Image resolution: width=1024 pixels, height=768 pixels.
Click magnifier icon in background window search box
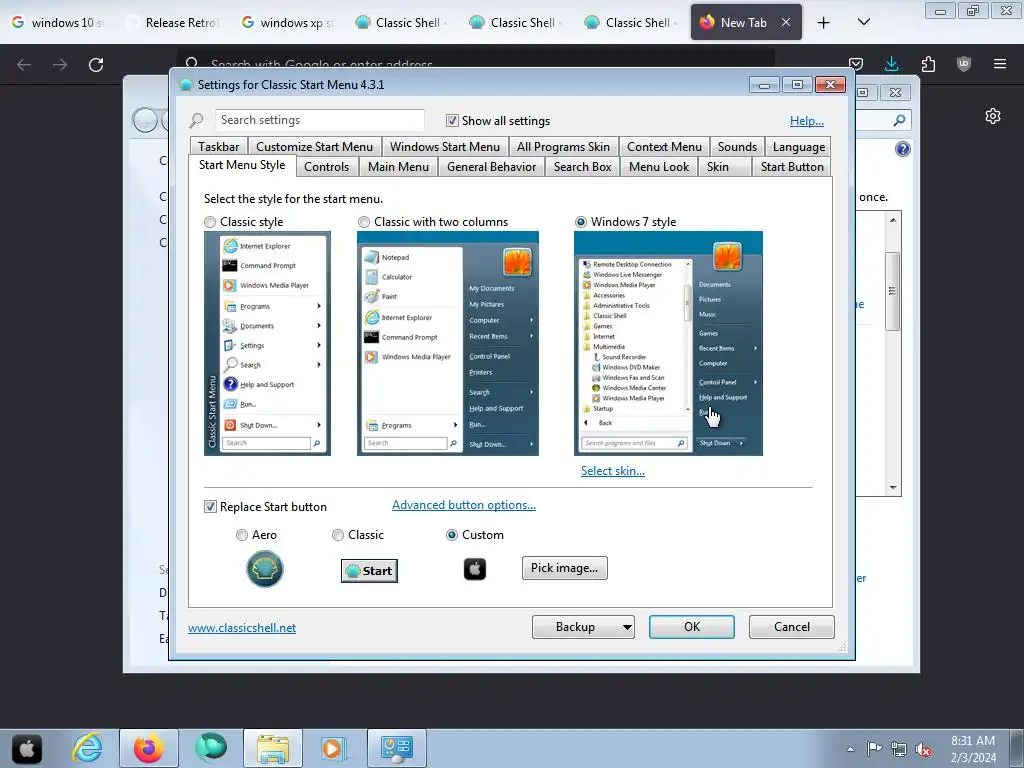click(x=899, y=120)
